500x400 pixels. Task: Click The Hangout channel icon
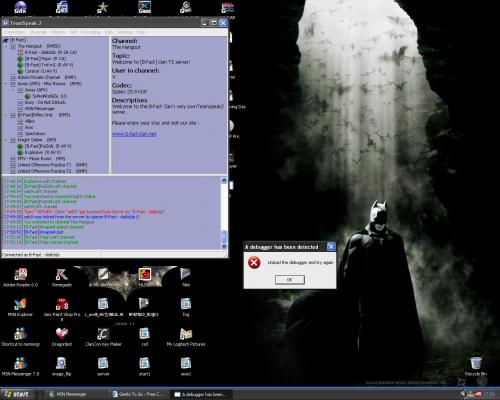(13, 46)
